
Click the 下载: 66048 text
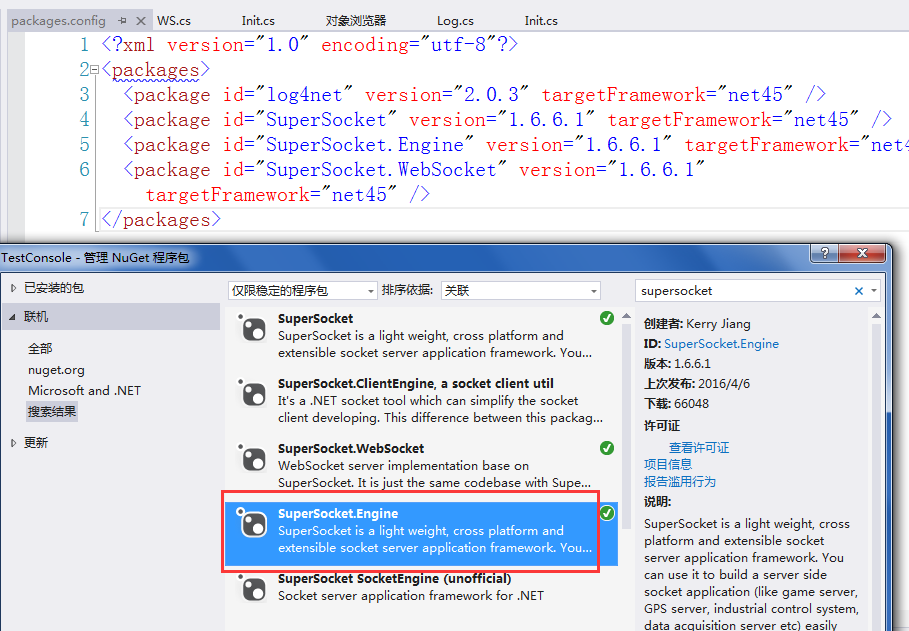[x=676, y=404]
